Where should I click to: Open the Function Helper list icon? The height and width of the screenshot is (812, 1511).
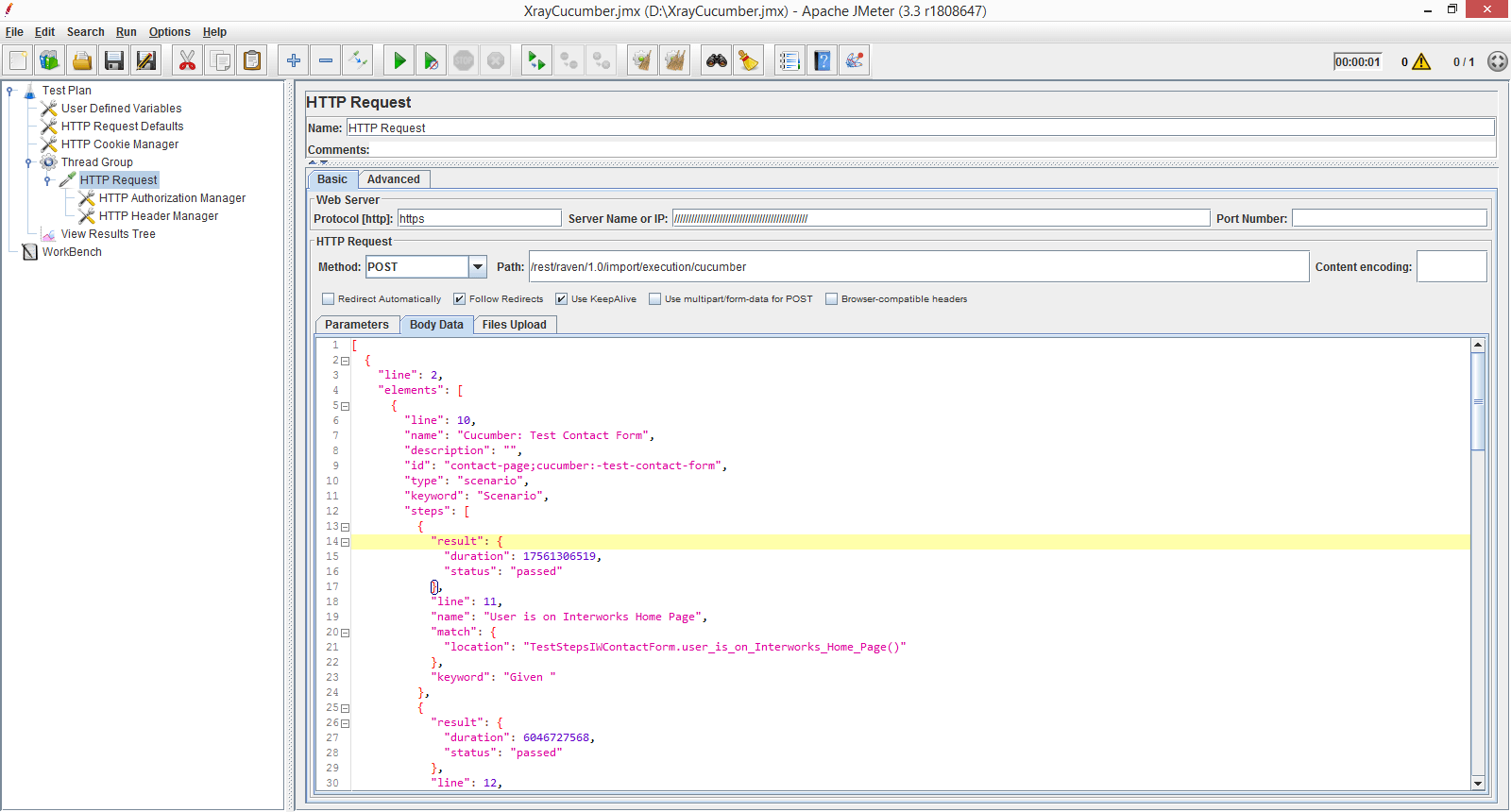click(790, 60)
